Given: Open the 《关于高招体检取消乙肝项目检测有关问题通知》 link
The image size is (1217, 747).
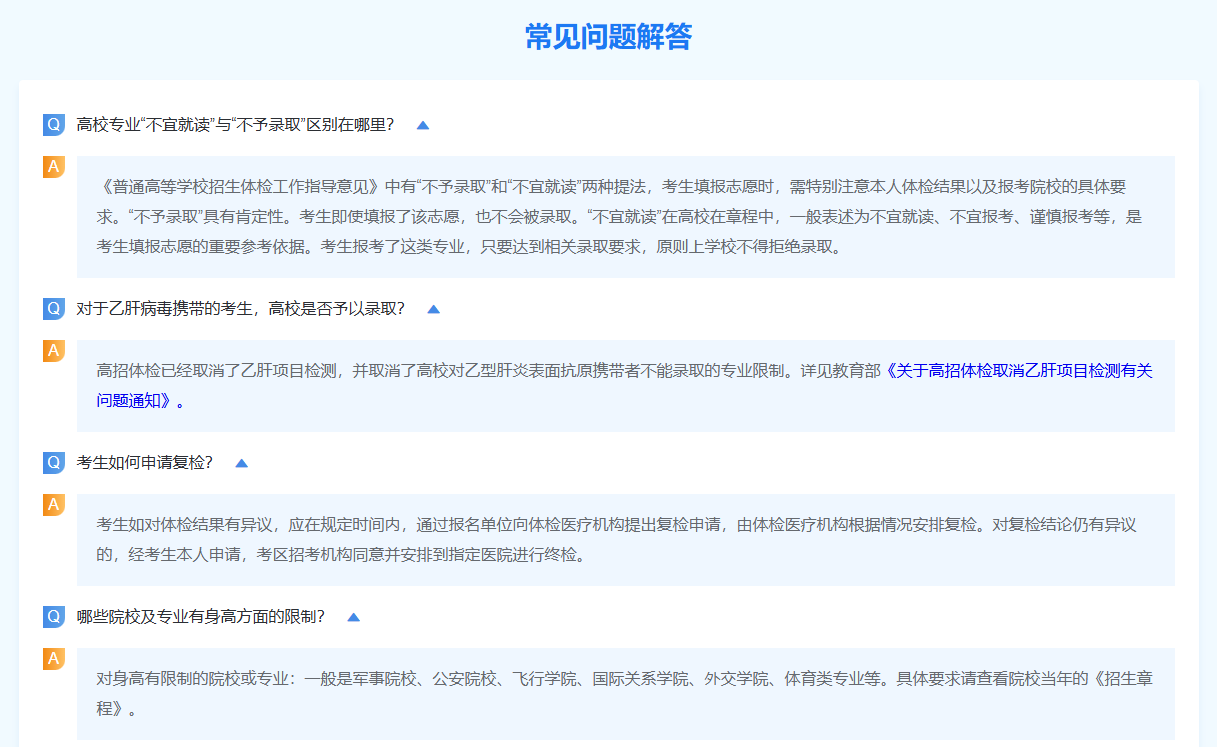Looking at the screenshot, I should coord(1019,371).
